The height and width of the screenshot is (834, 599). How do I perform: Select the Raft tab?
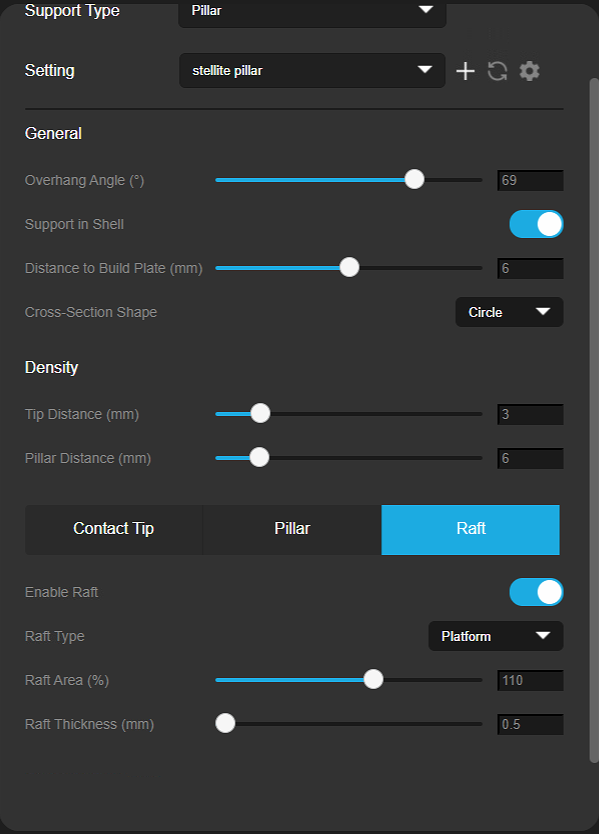coord(471,529)
